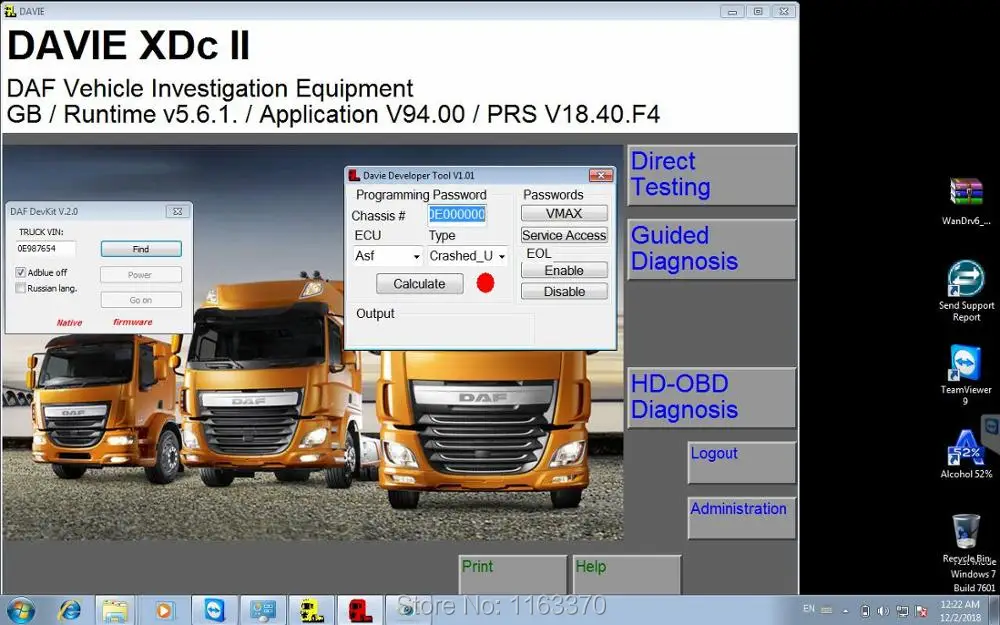Click the network tray icon
This screenshot has width=1000, height=625.
click(x=902, y=611)
